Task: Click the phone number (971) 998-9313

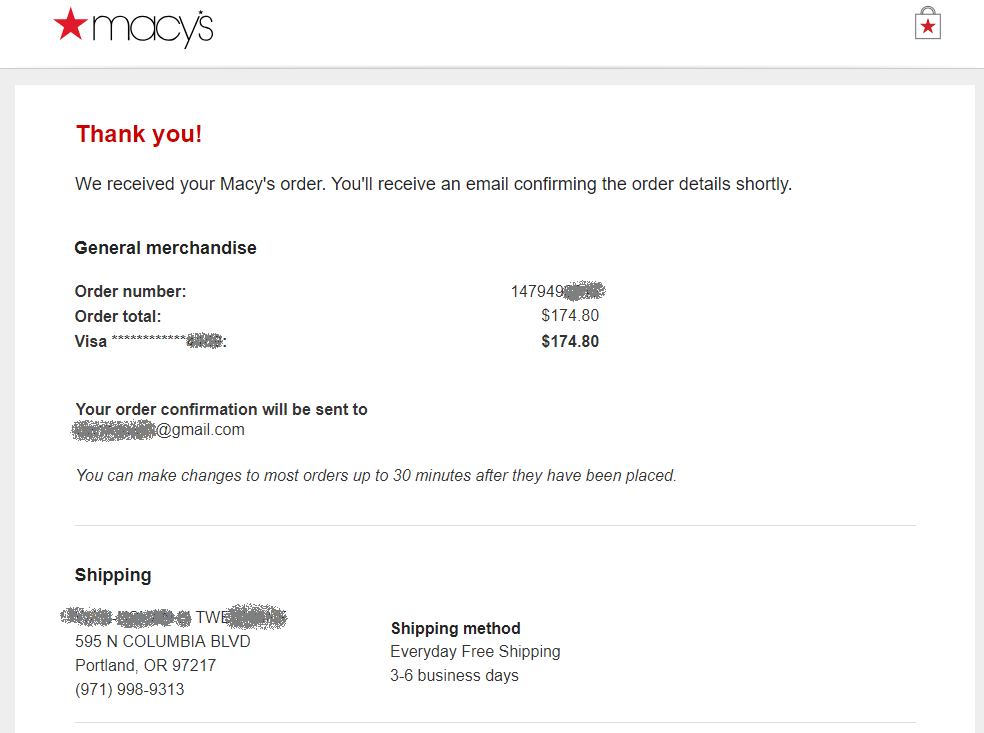Action: (130, 690)
